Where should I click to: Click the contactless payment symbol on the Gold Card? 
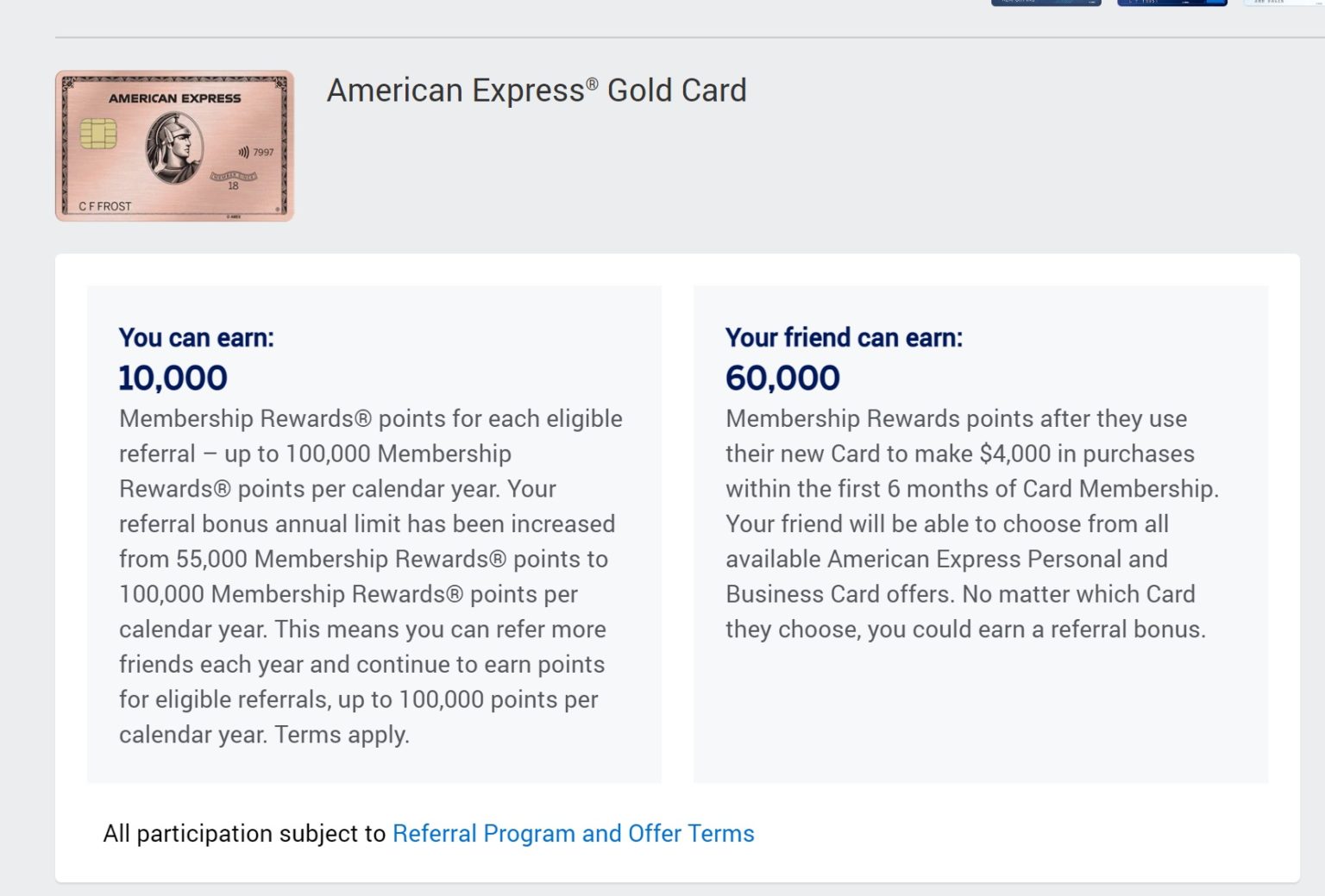pyautogui.click(x=244, y=149)
